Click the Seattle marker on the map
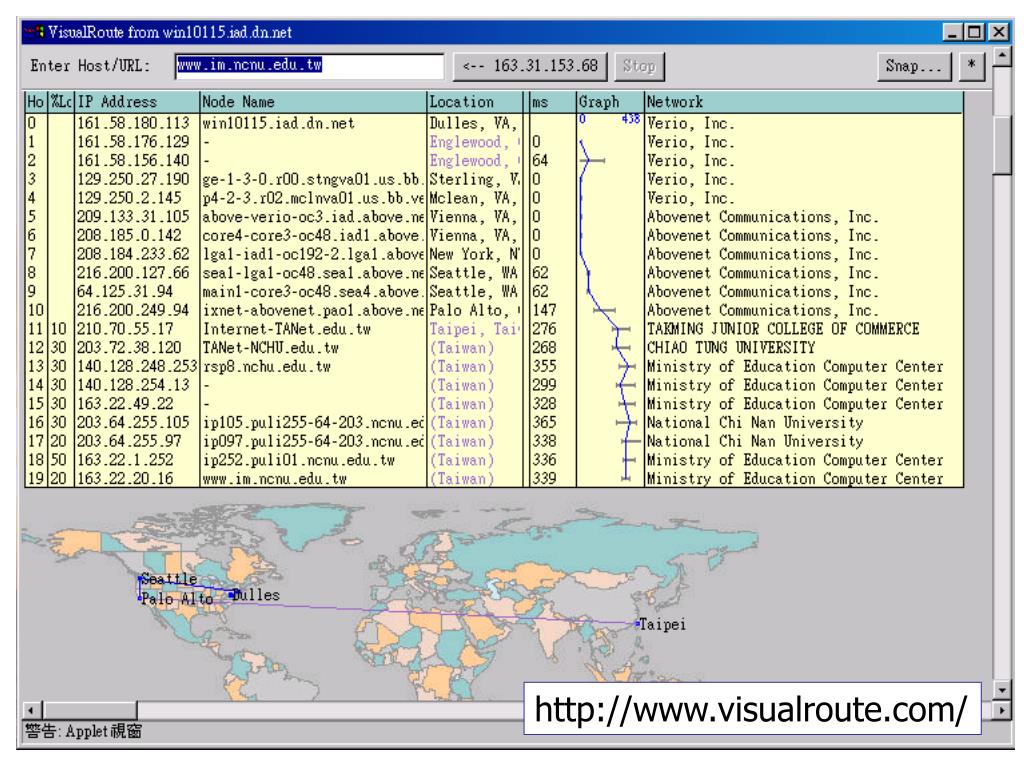Screen dimensions: 1024x768 (x=140, y=579)
